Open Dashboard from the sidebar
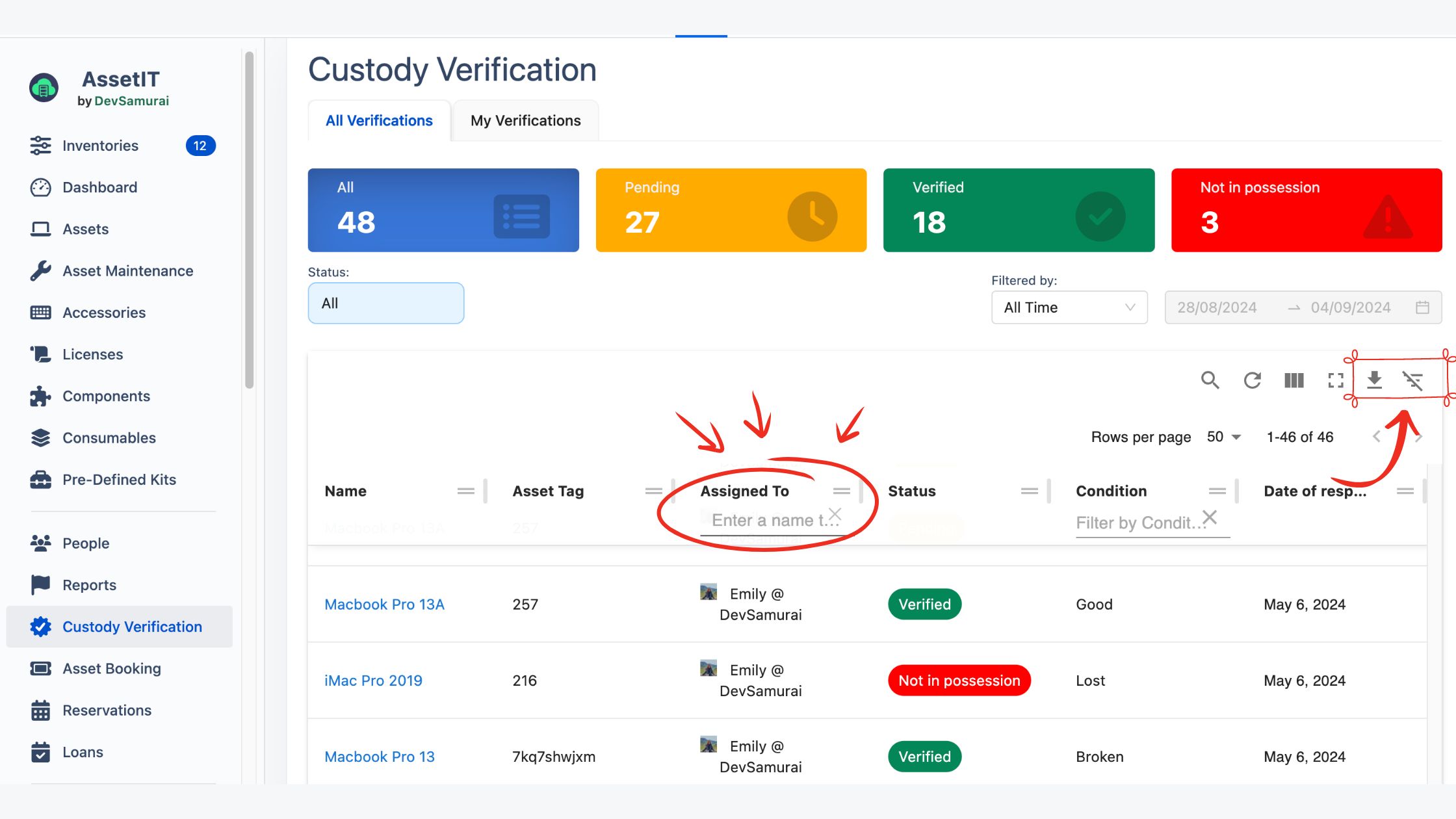 pos(99,187)
